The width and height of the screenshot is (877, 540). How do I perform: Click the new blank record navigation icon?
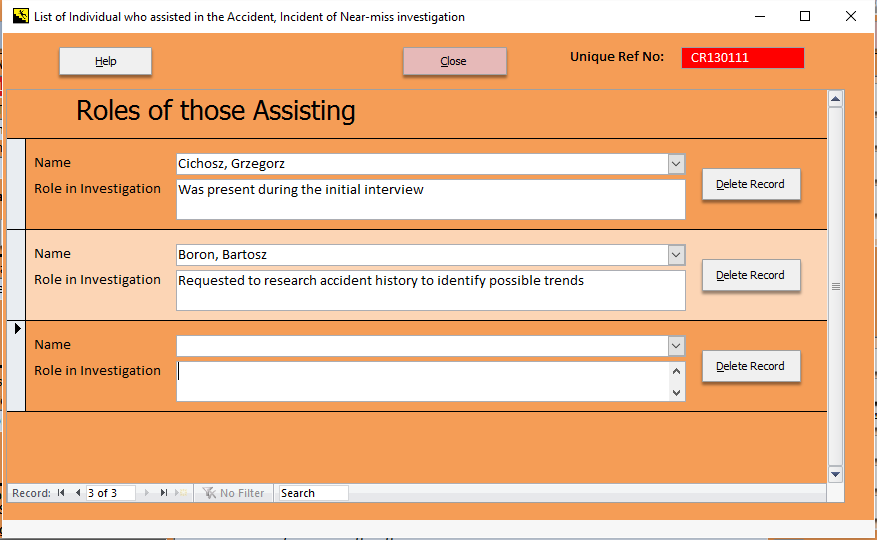click(x=181, y=493)
